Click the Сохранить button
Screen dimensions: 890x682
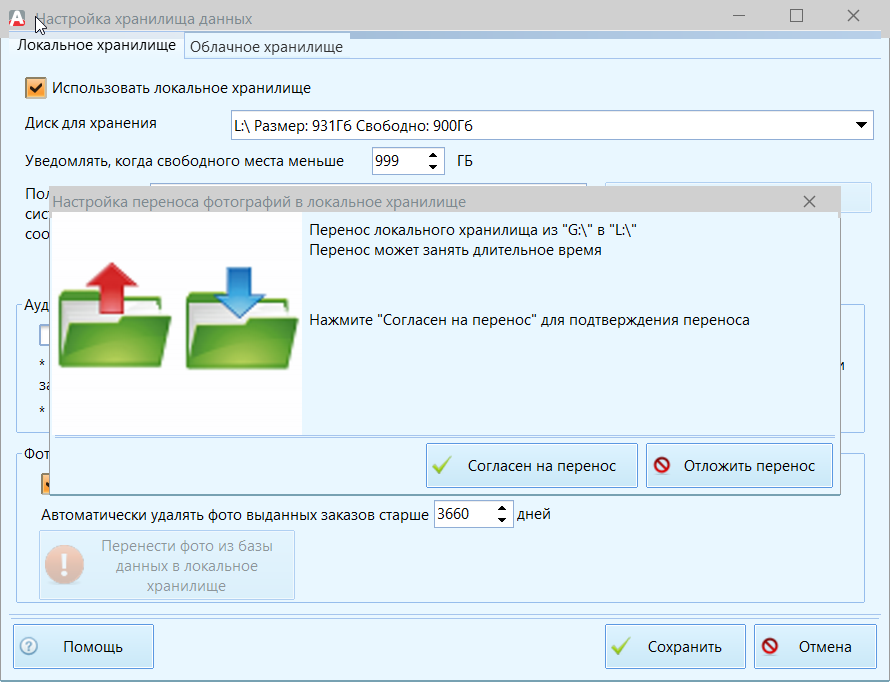[675, 646]
